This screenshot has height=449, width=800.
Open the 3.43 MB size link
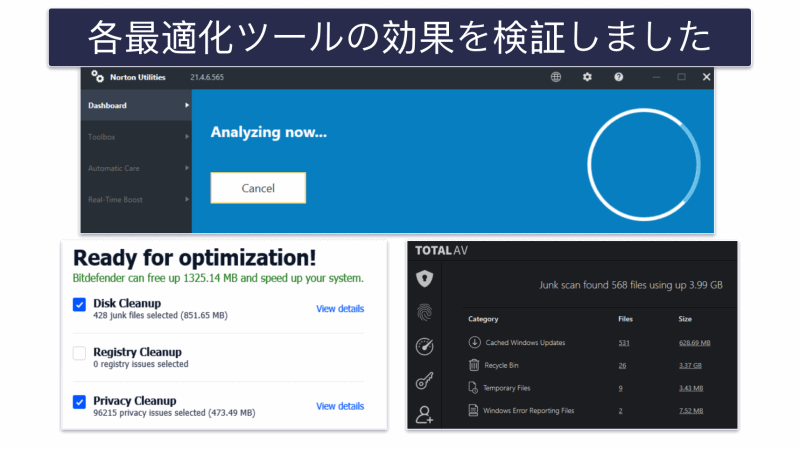[x=691, y=388]
